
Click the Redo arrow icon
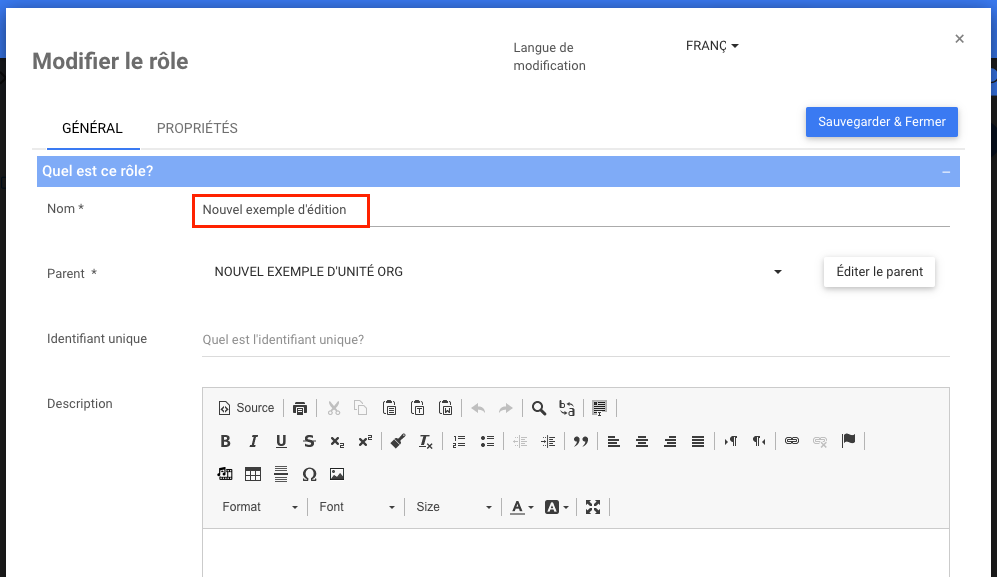[505, 408]
